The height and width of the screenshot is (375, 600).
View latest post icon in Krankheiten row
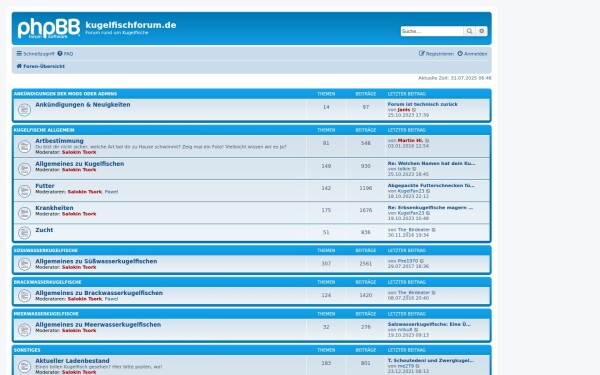(428, 213)
